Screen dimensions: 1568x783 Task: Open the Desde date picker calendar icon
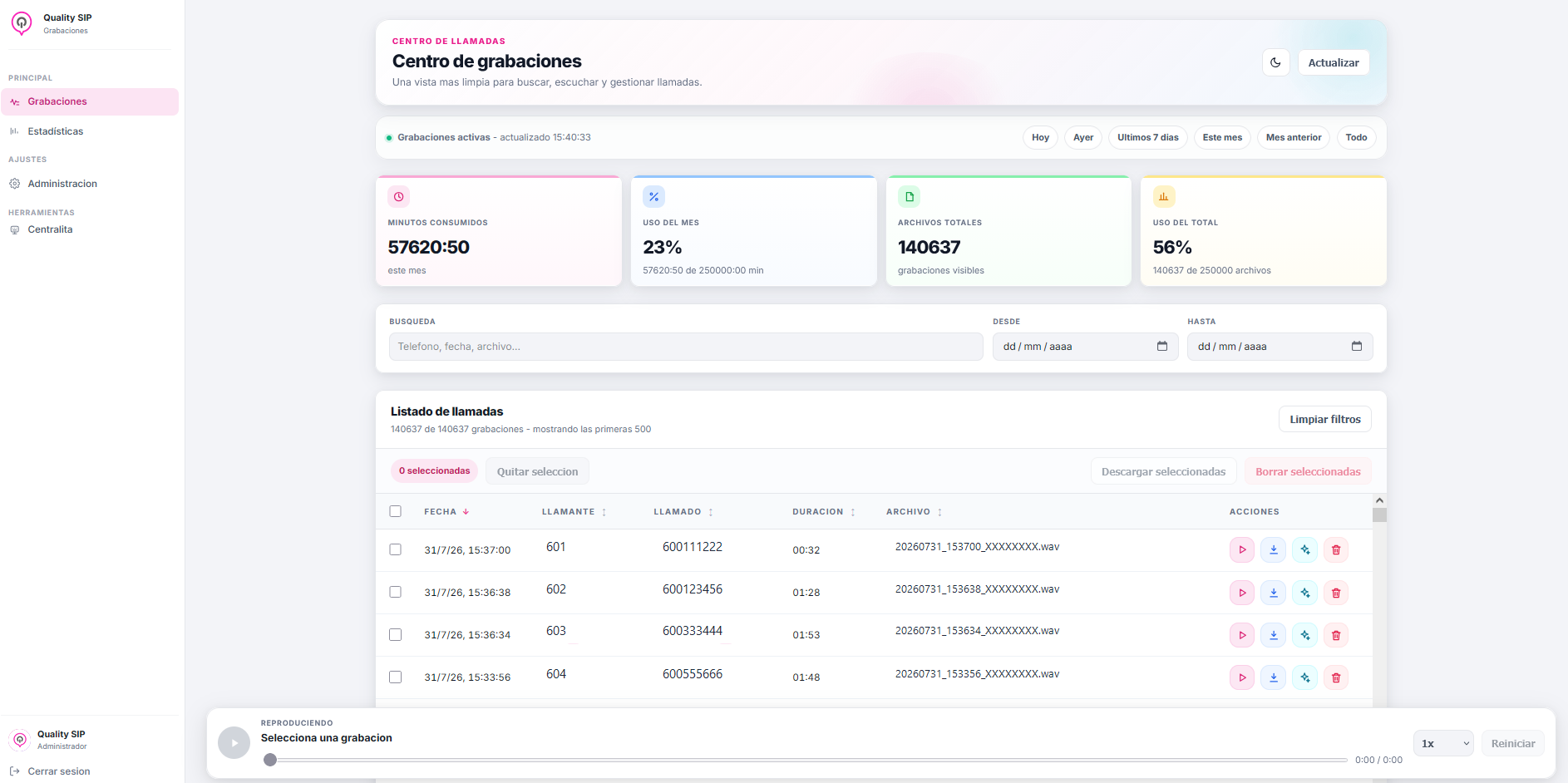1162,347
